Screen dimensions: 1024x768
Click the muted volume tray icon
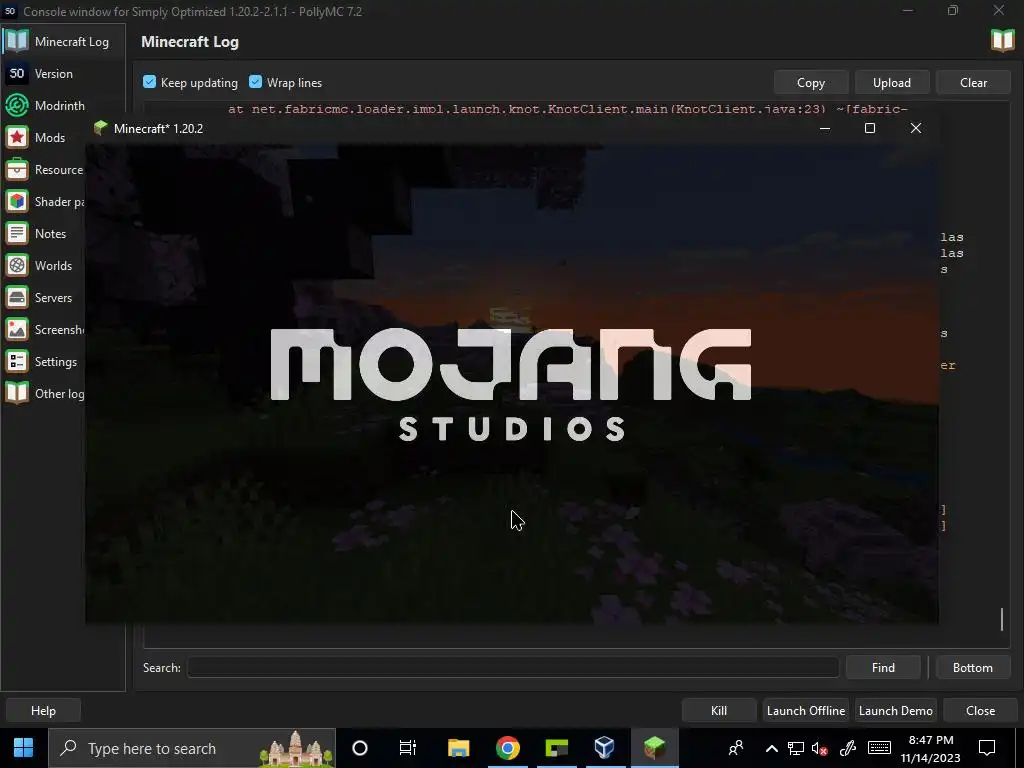pos(820,748)
